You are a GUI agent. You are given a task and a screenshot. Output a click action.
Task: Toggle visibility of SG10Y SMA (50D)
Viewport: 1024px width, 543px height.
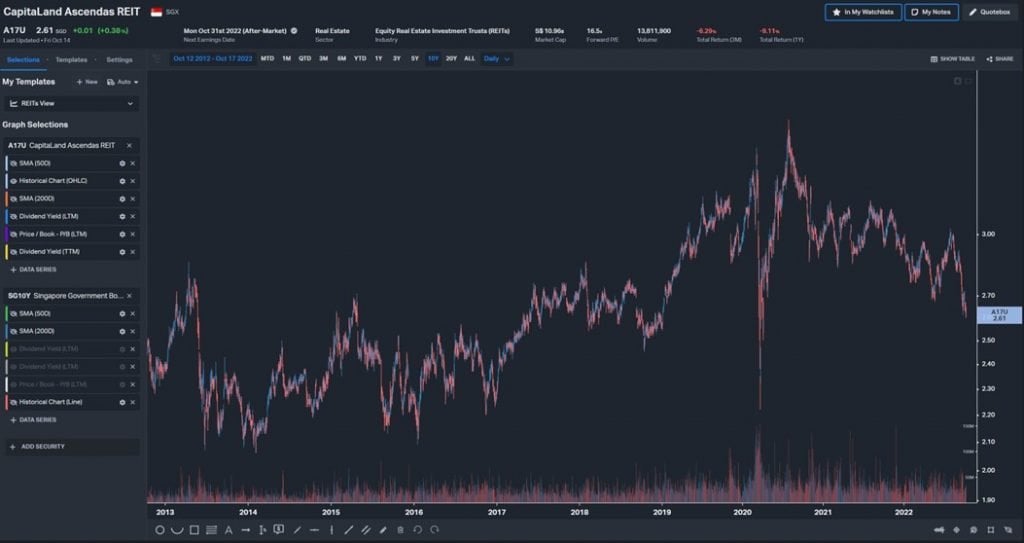14,314
